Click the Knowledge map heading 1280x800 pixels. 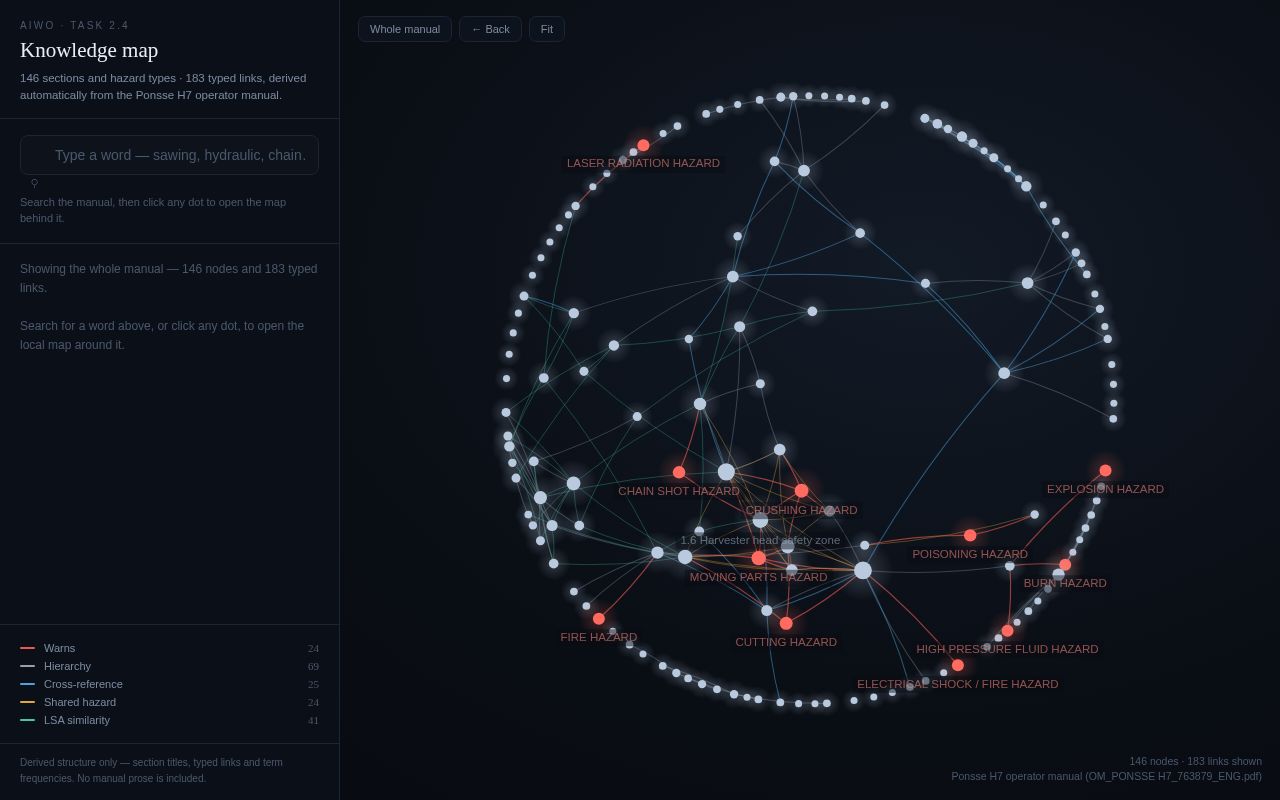click(89, 50)
